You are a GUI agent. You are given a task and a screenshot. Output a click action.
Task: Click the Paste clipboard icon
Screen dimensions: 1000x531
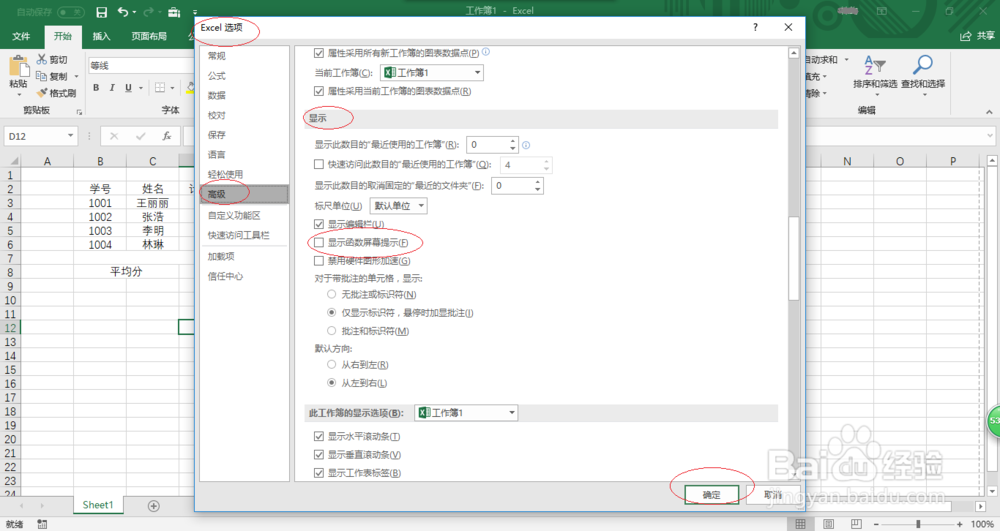coord(18,66)
